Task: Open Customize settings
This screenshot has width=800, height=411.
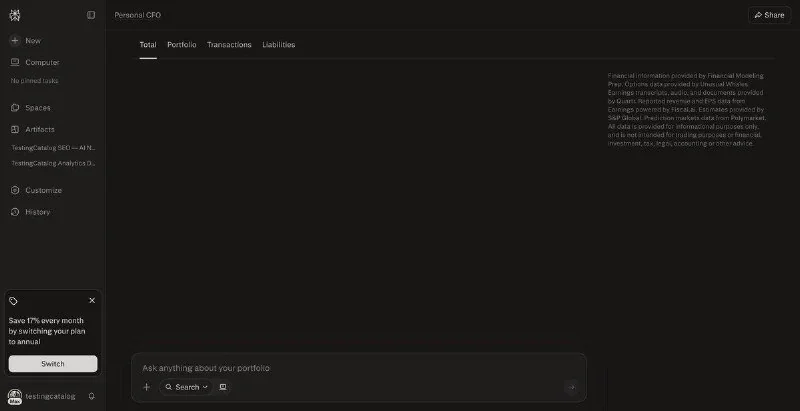Action: click(43, 190)
